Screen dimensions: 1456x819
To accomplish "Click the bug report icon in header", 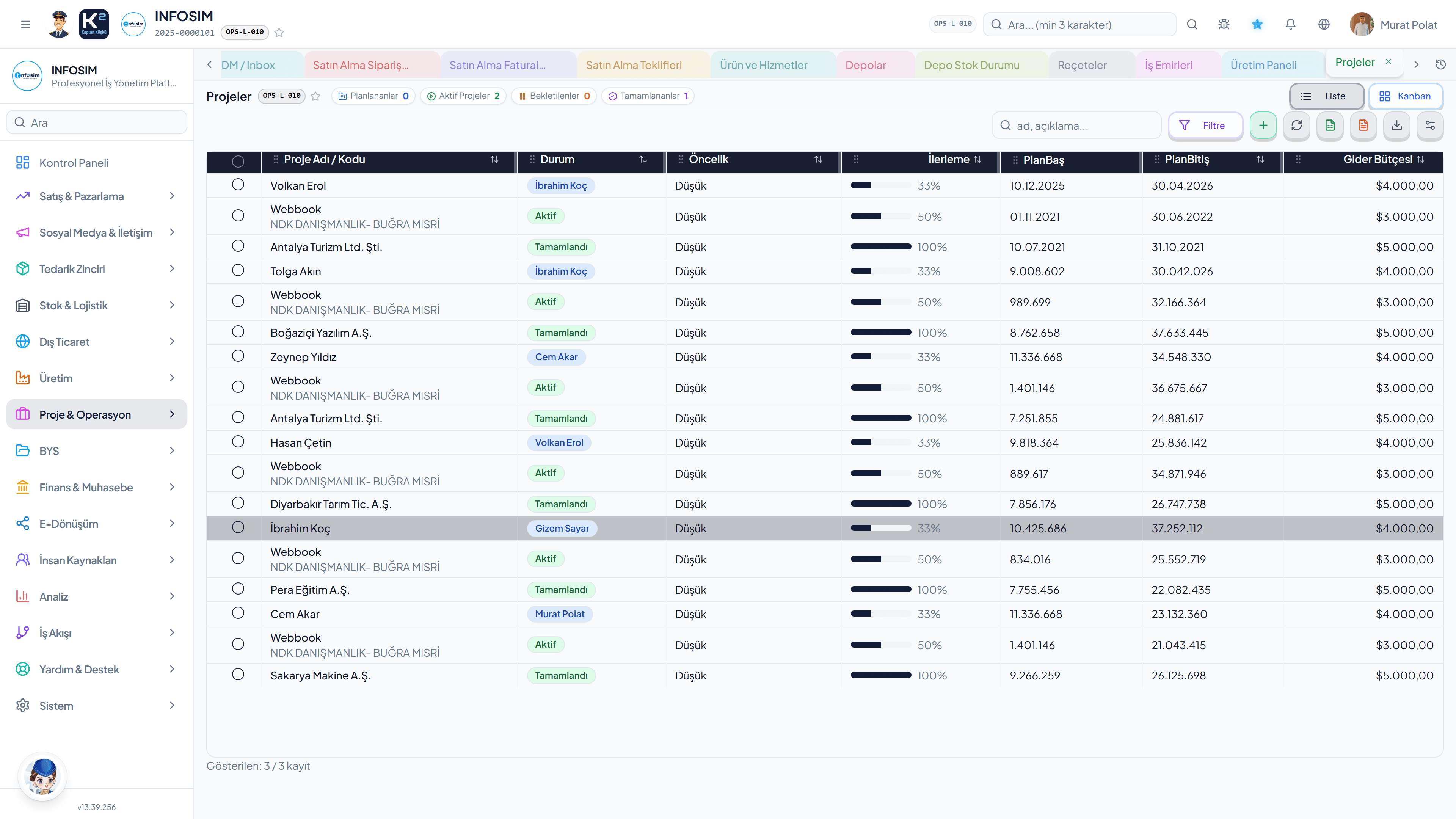I will click(1224, 24).
